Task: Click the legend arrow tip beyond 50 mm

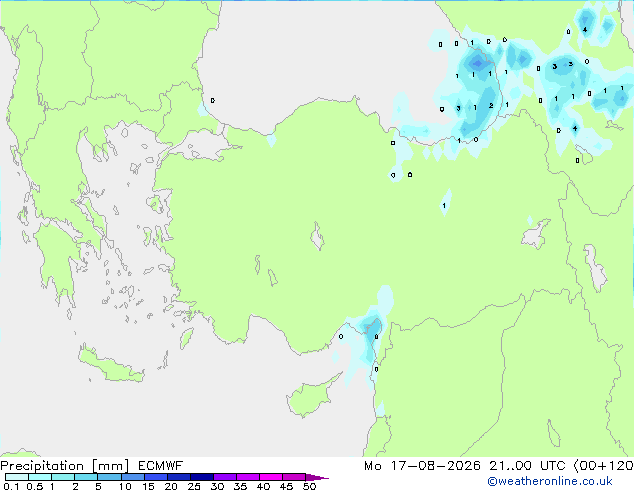Action: (317, 477)
